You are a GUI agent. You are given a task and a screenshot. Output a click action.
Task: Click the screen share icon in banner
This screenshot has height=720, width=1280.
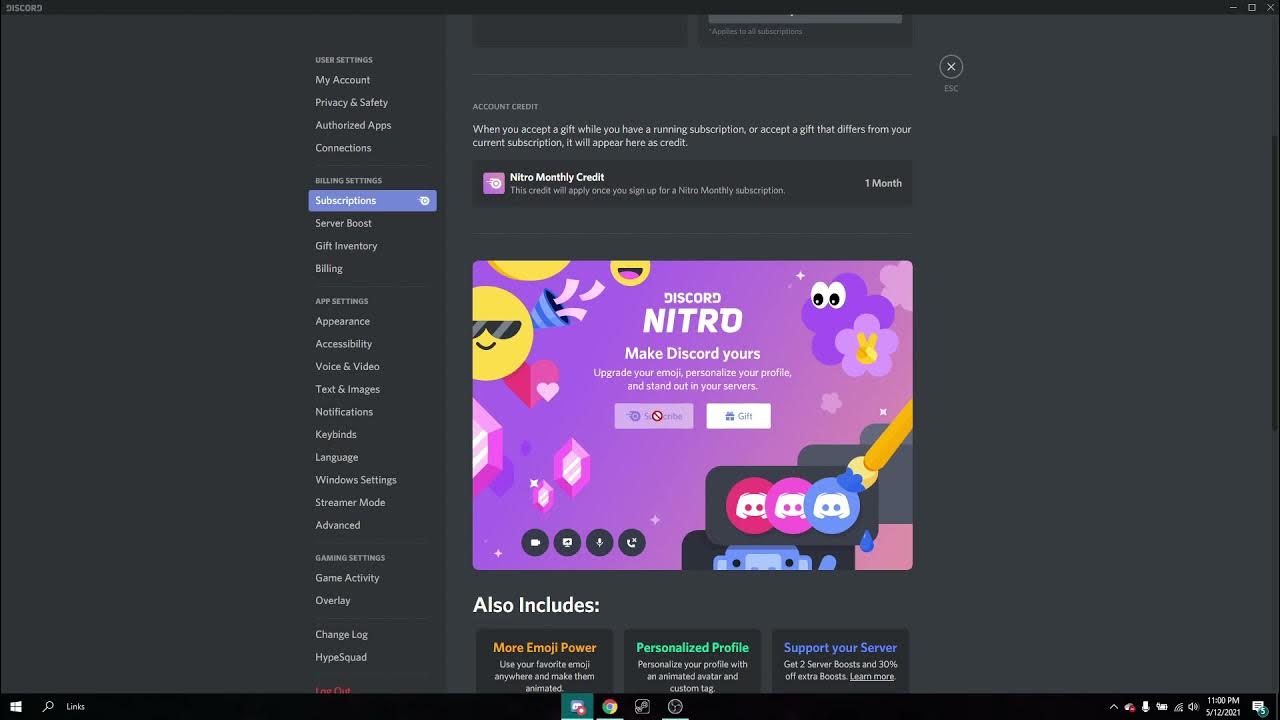(567, 542)
